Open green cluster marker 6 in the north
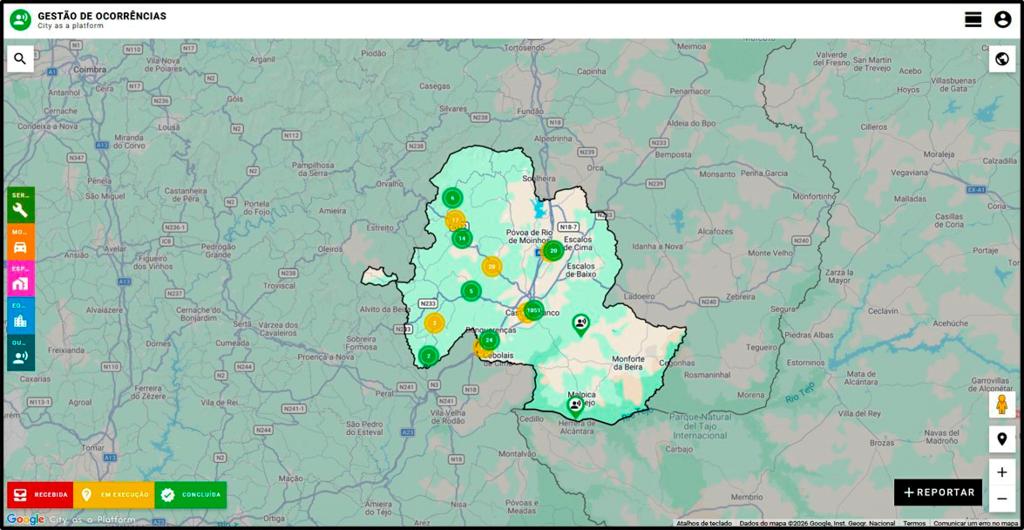This screenshot has height=530, width=1024. click(x=452, y=197)
